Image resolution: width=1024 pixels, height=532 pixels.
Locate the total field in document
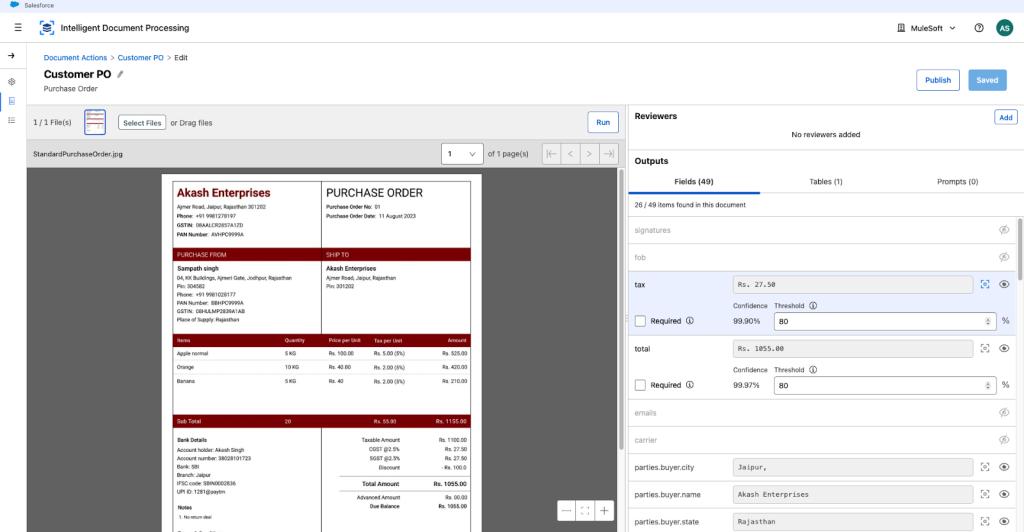click(x=985, y=349)
